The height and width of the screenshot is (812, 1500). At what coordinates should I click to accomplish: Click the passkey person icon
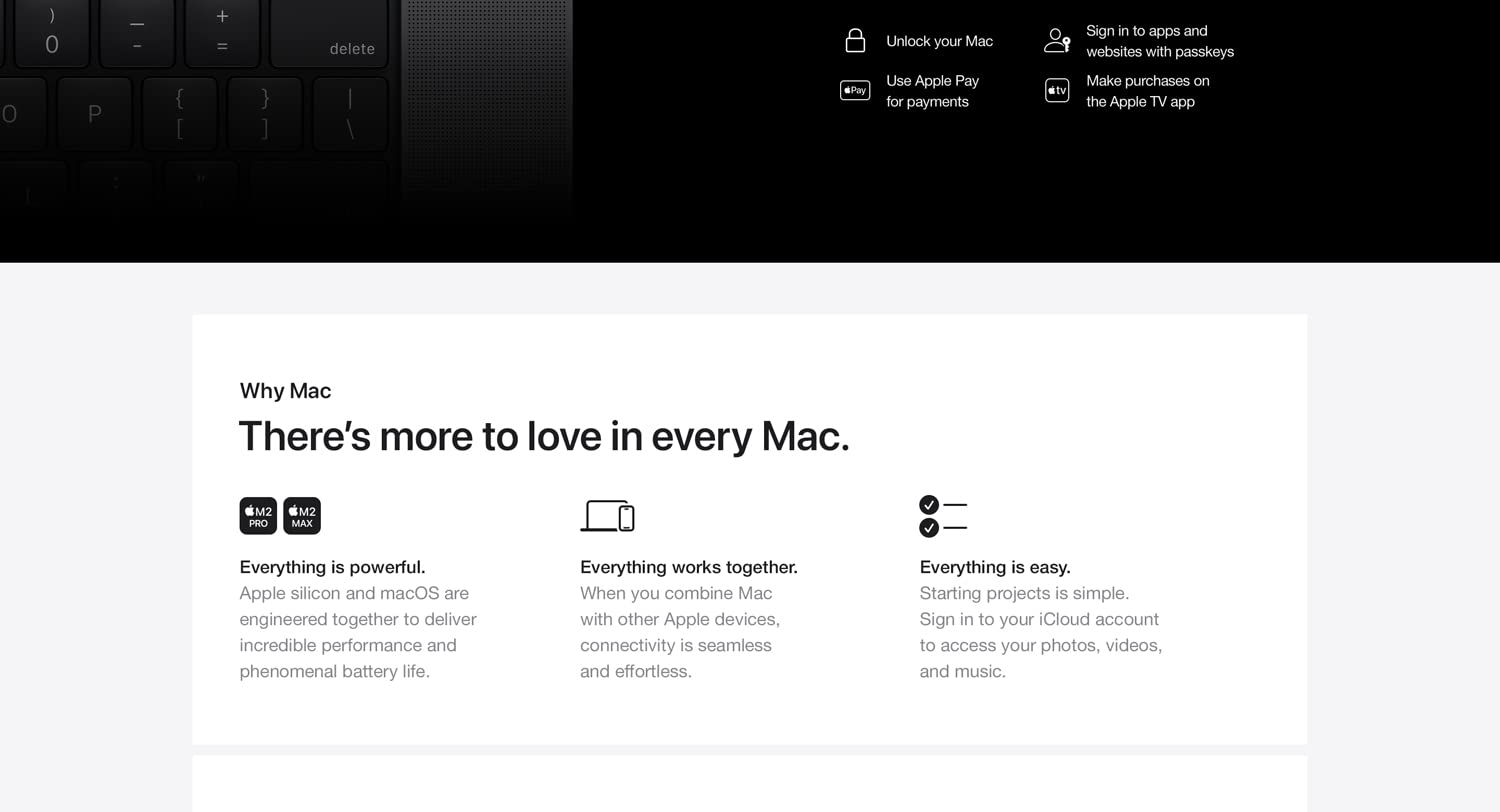1057,41
